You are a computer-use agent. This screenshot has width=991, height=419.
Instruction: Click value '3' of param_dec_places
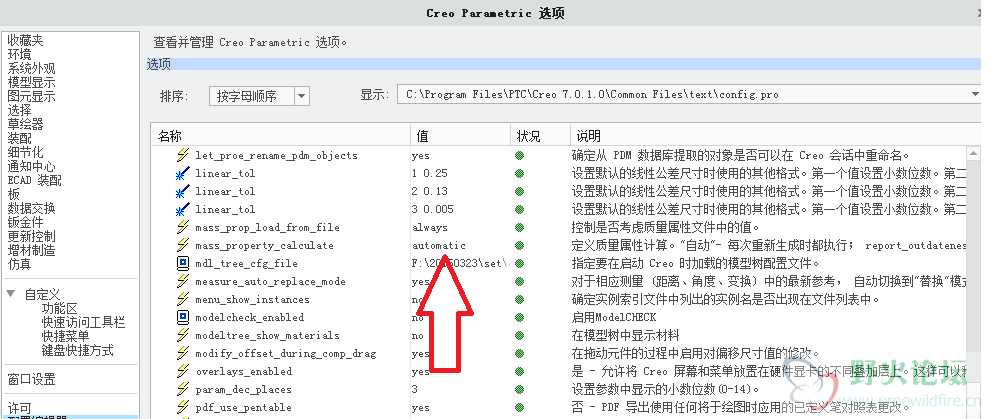pos(415,389)
